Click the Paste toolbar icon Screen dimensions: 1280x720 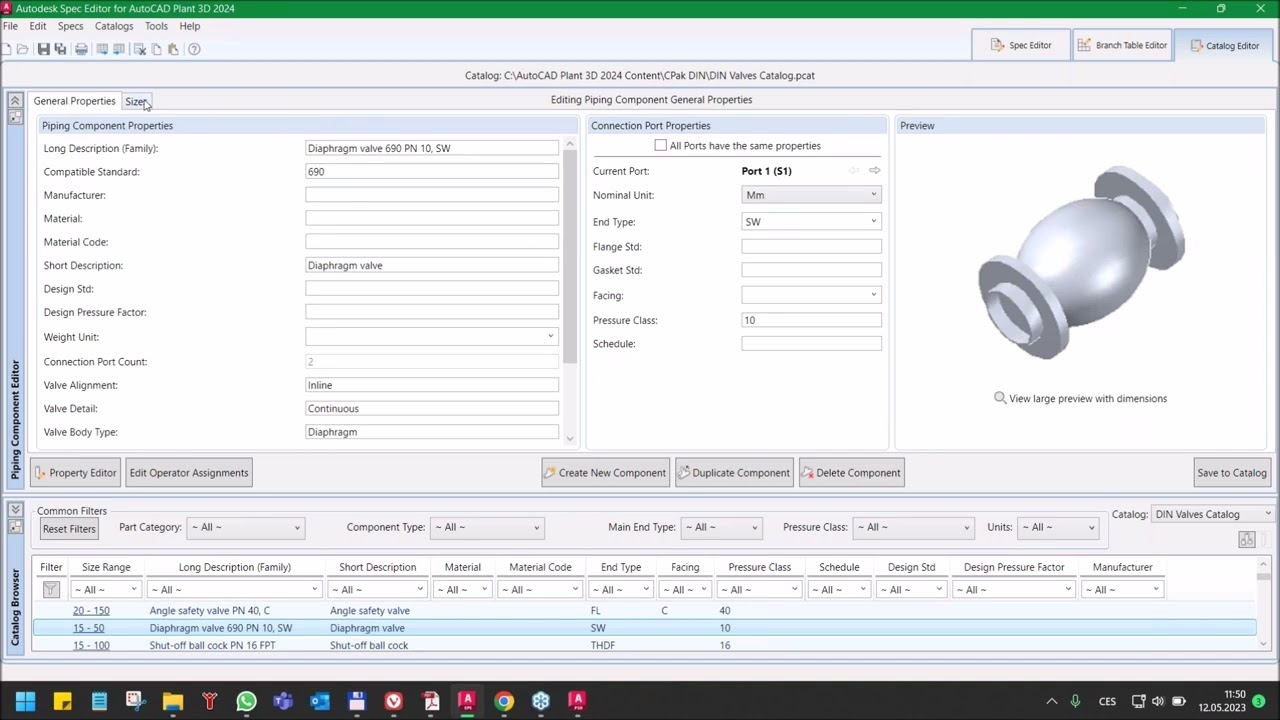(173, 49)
